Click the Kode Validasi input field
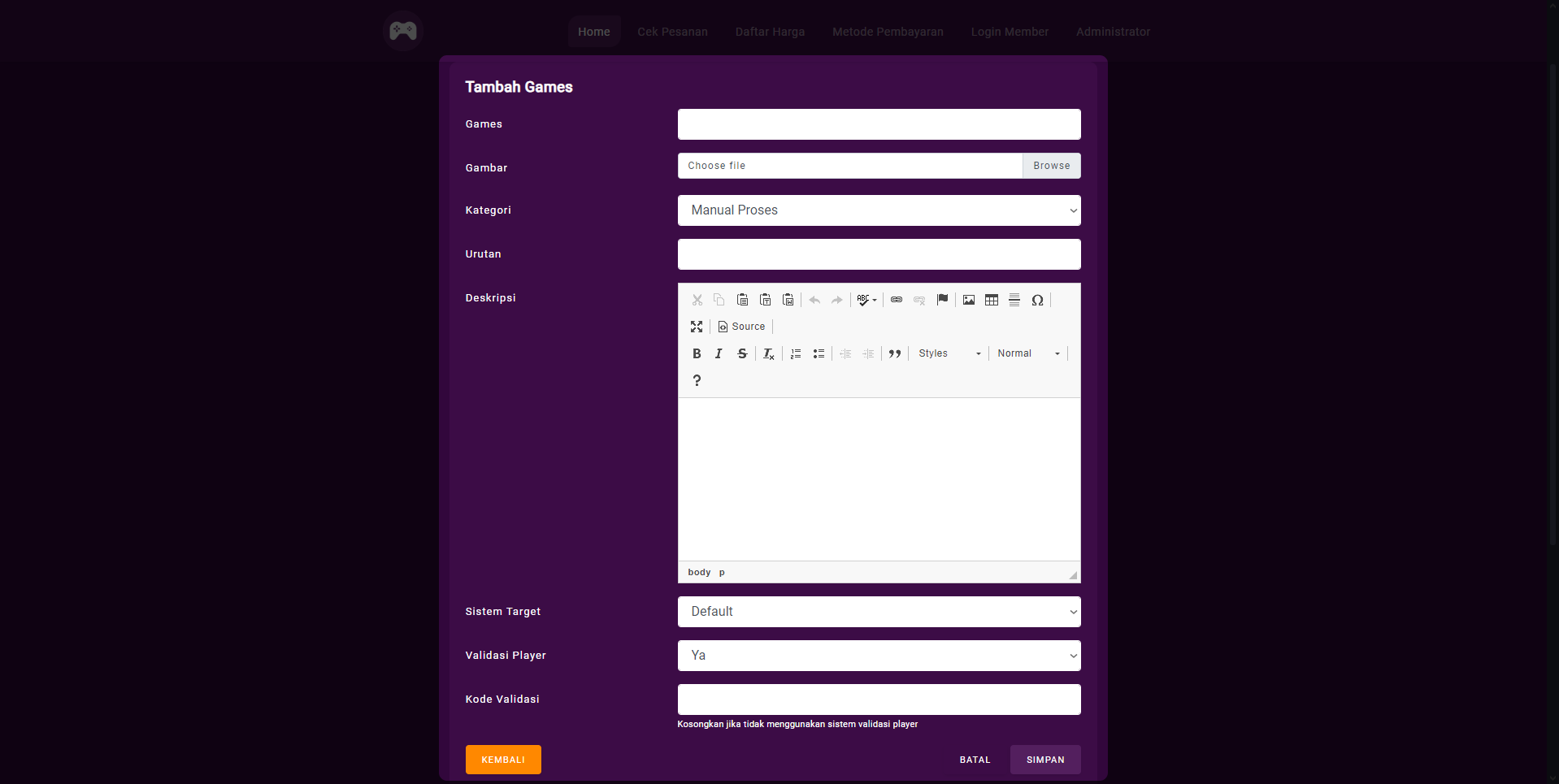This screenshot has width=1559, height=784. click(x=879, y=700)
